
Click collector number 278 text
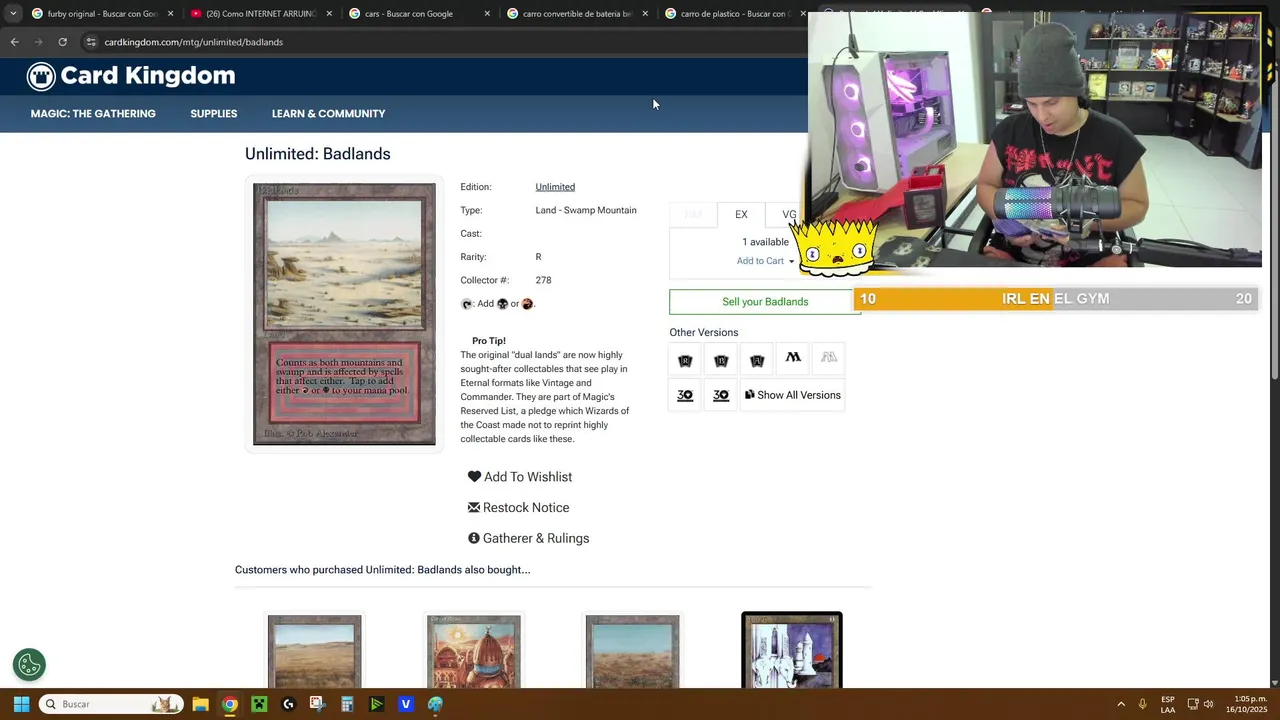coord(543,280)
